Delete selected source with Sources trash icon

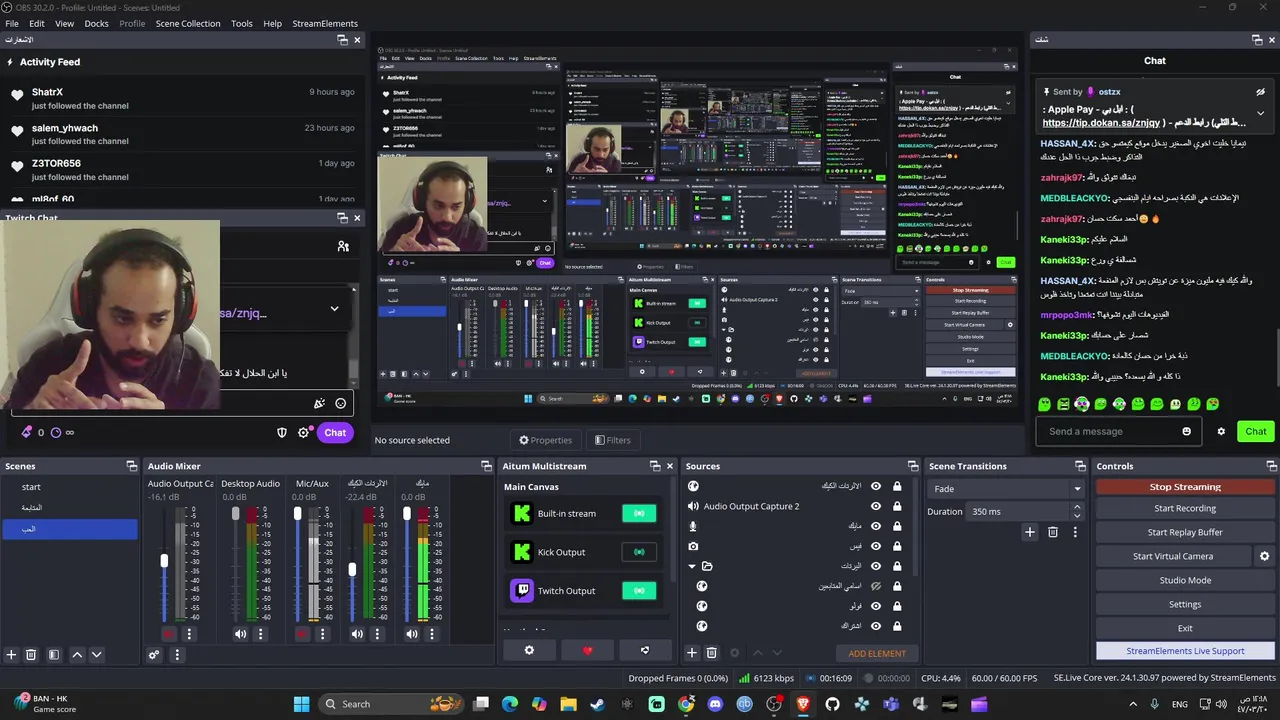[712, 653]
